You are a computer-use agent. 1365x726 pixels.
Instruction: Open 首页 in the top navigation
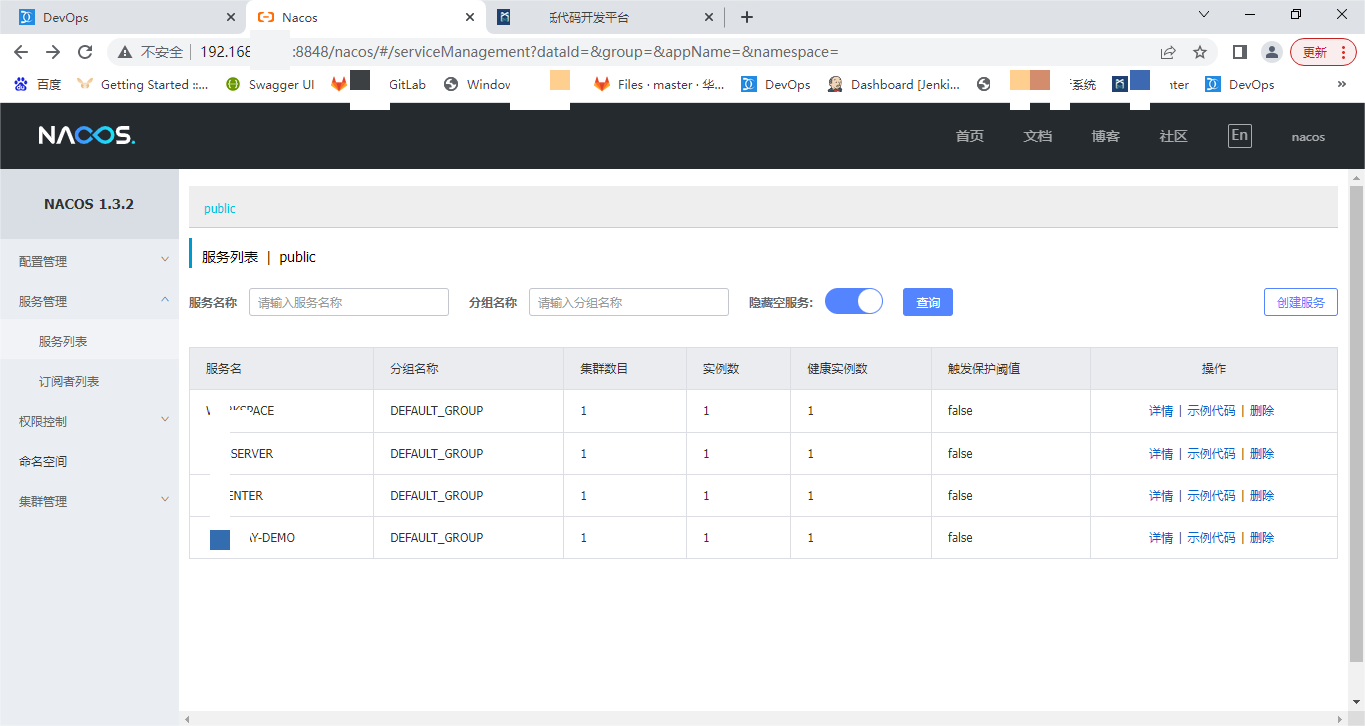click(970, 136)
